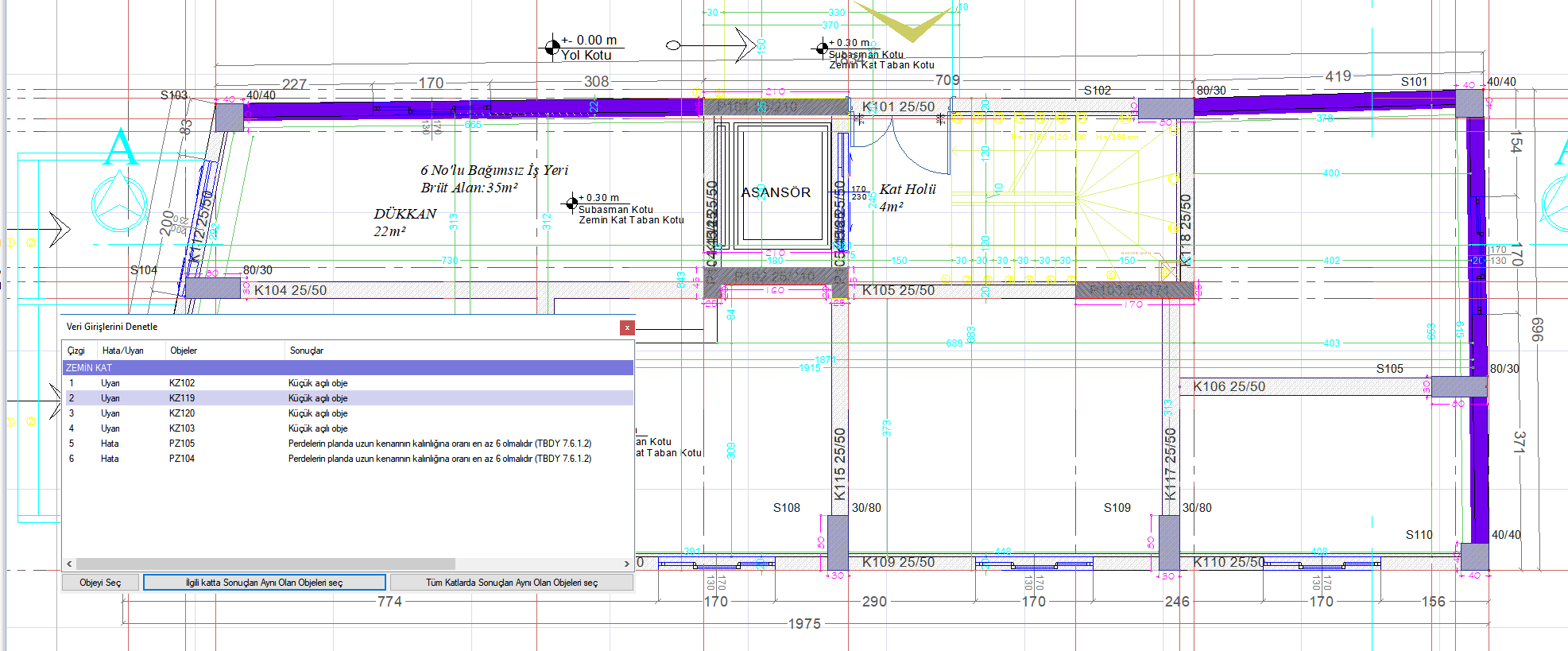Click the S104 column label
The width and height of the screenshot is (1568, 651).
pos(144,270)
